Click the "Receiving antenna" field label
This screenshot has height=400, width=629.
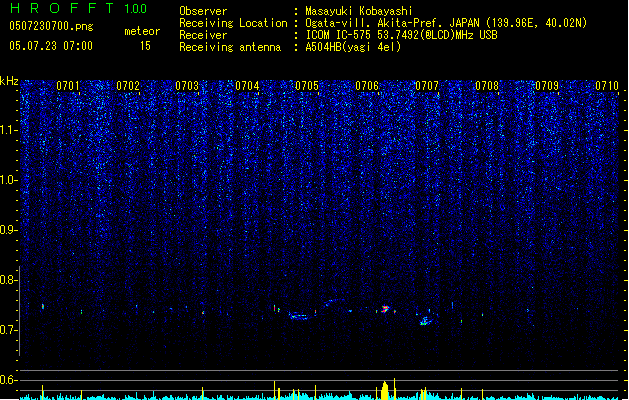(x=230, y=47)
